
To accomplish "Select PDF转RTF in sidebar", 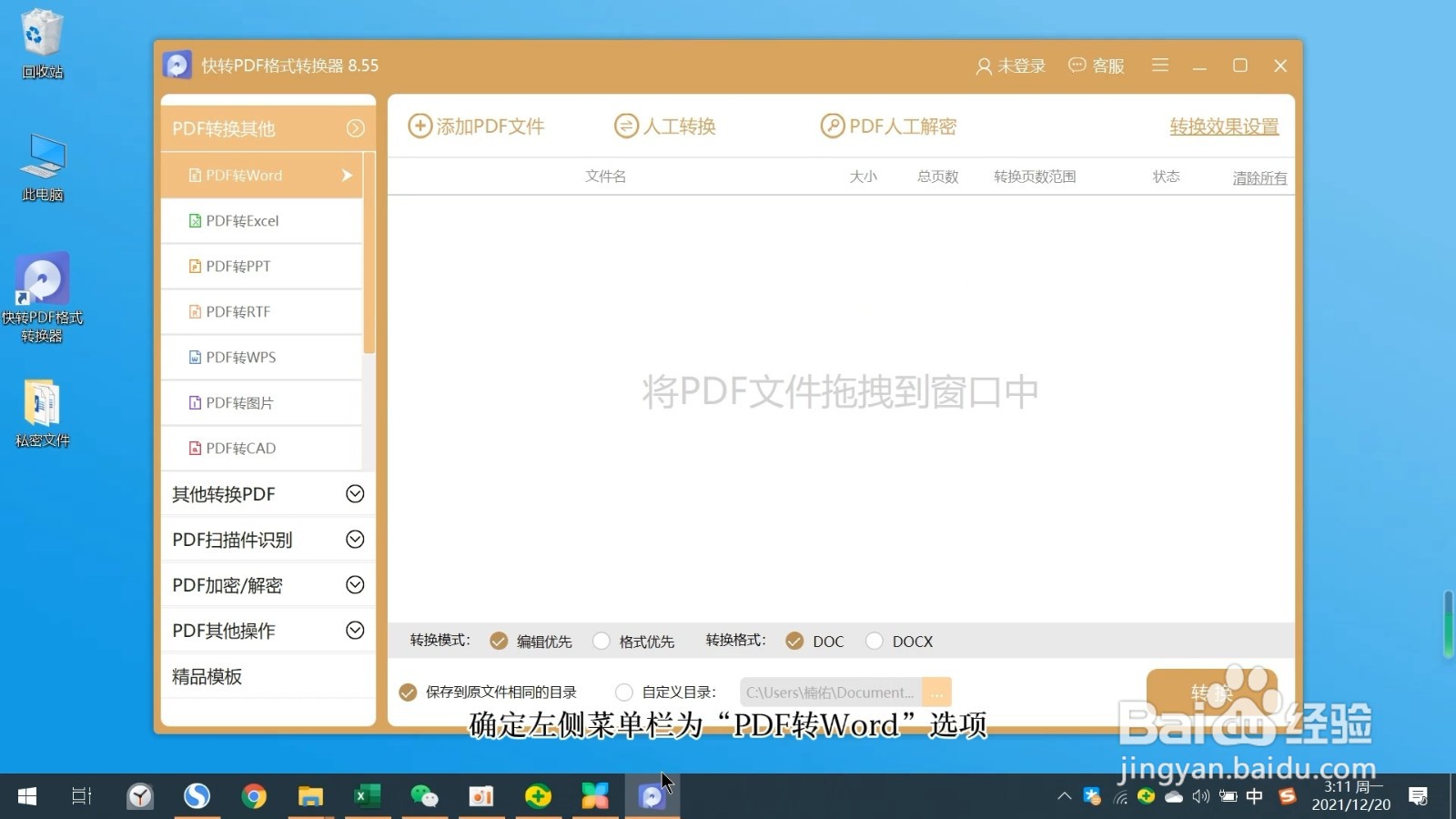I will click(262, 312).
